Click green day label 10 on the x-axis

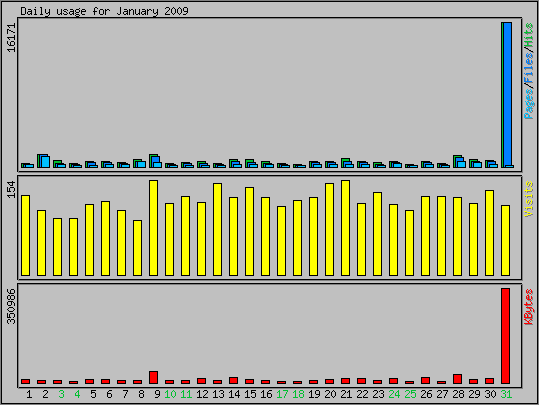[x=170, y=394]
